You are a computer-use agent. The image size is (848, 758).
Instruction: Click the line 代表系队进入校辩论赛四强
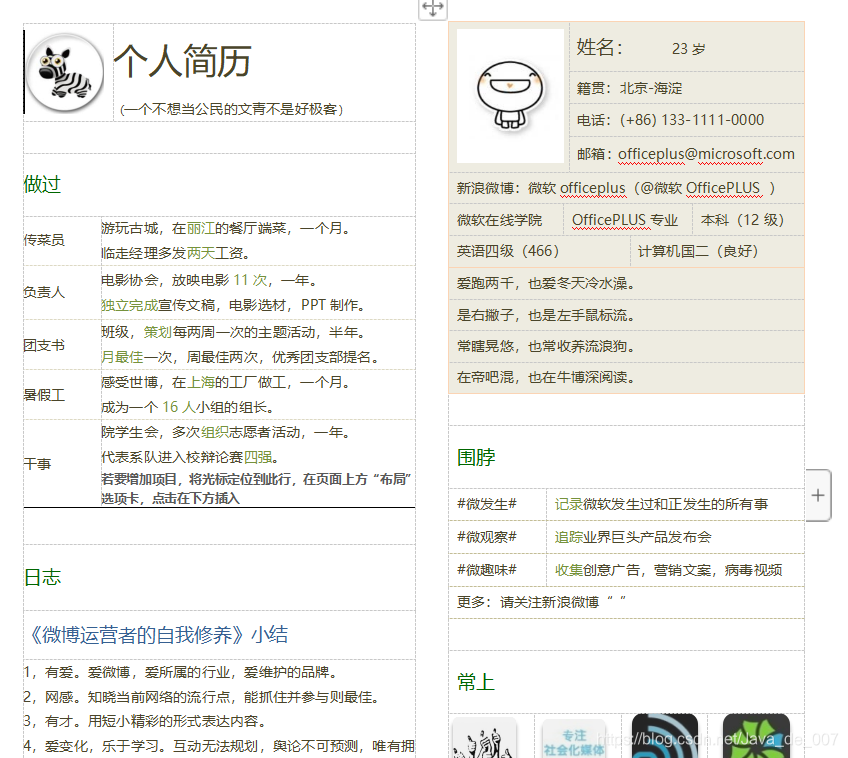point(190,457)
